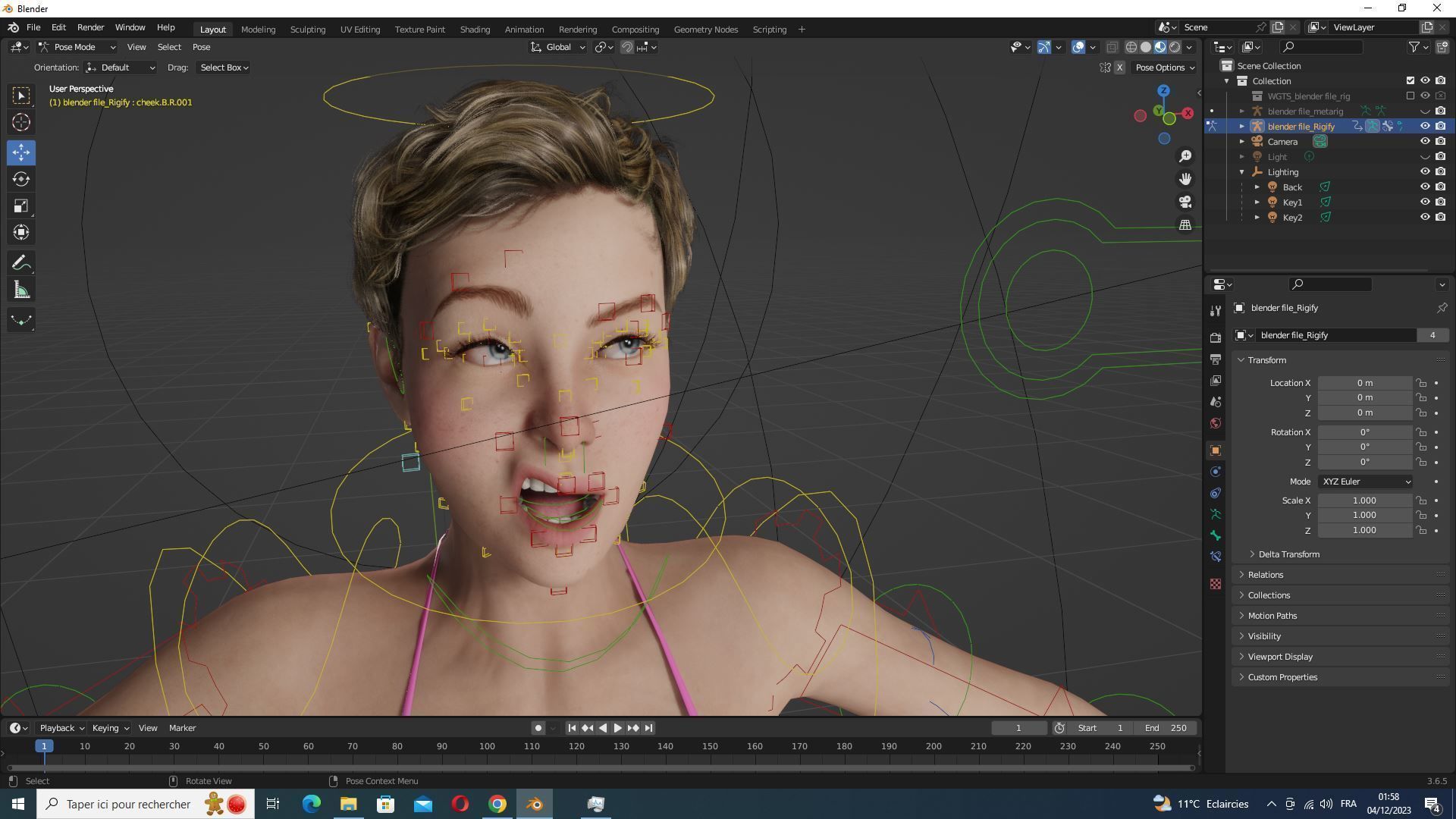Open the XYZ Euler rotation mode dropdown
This screenshot has height=819, width=1456.
tap(1366, 482)
